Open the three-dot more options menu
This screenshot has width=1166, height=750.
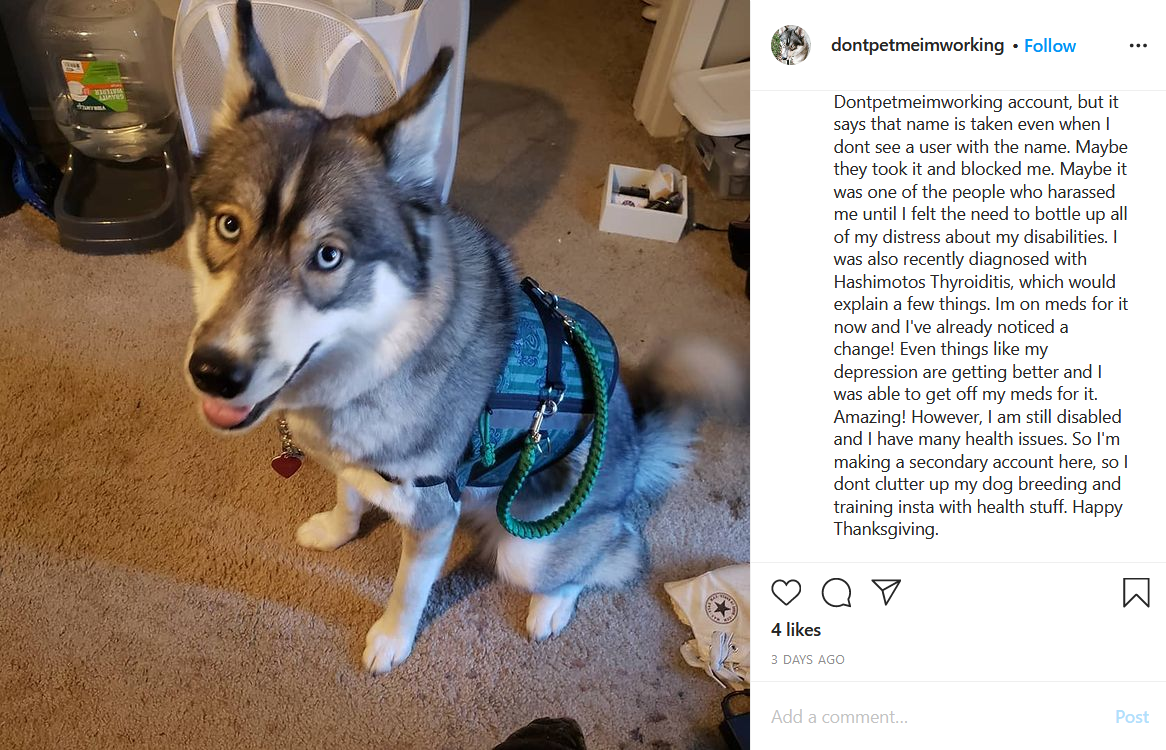(1138, 45)
